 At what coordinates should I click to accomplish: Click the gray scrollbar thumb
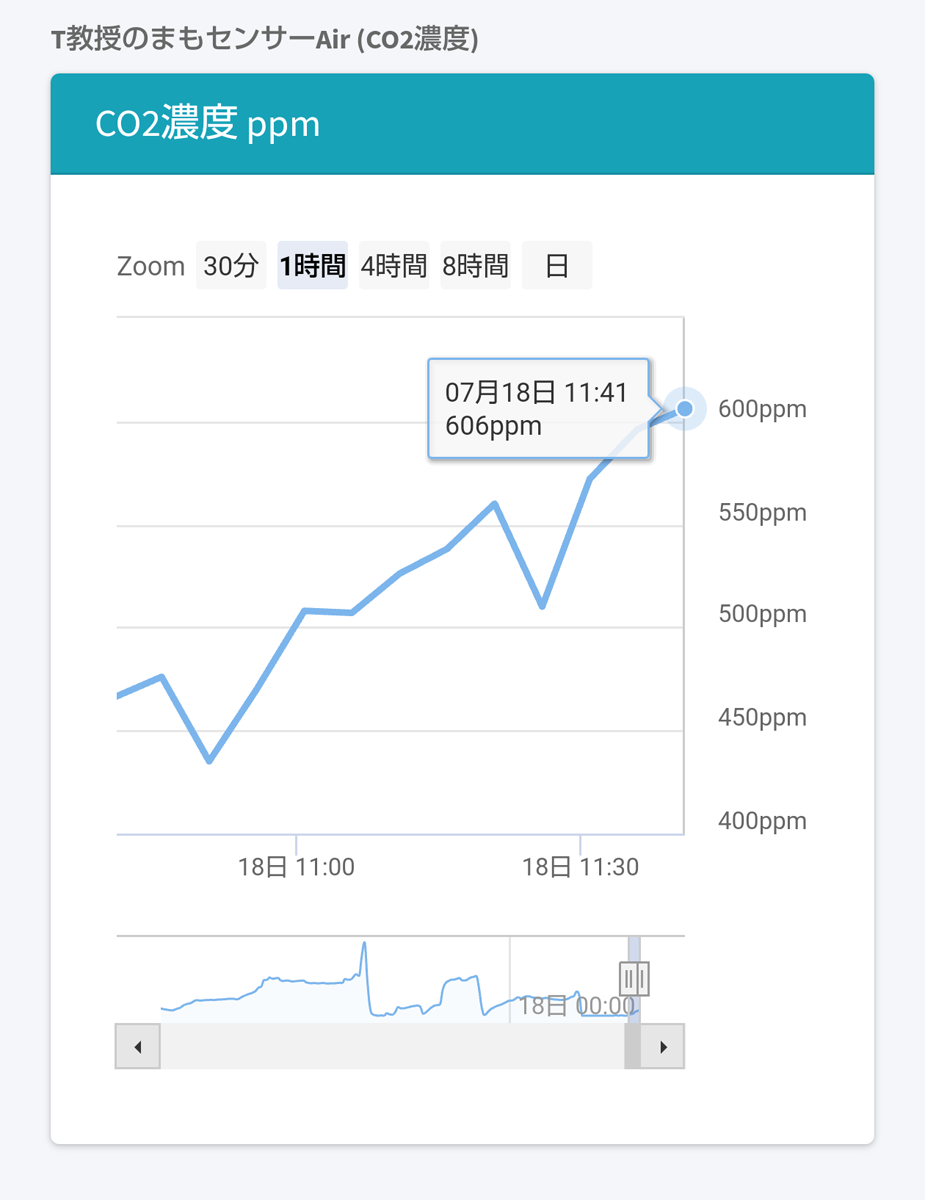coord(632,1047)
